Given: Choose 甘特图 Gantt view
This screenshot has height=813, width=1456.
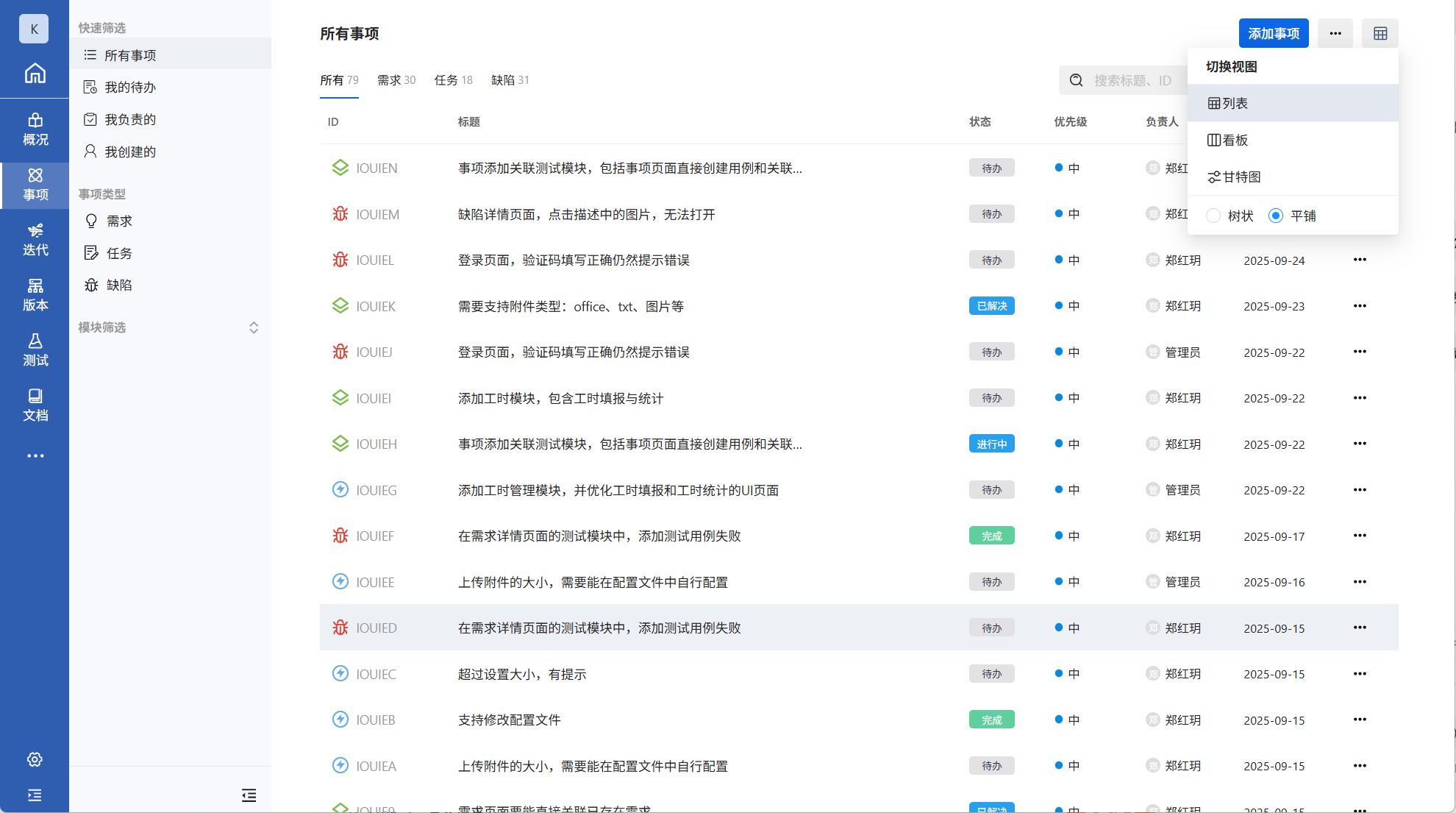Looking at the screenshot, I should pos(1234,177).
